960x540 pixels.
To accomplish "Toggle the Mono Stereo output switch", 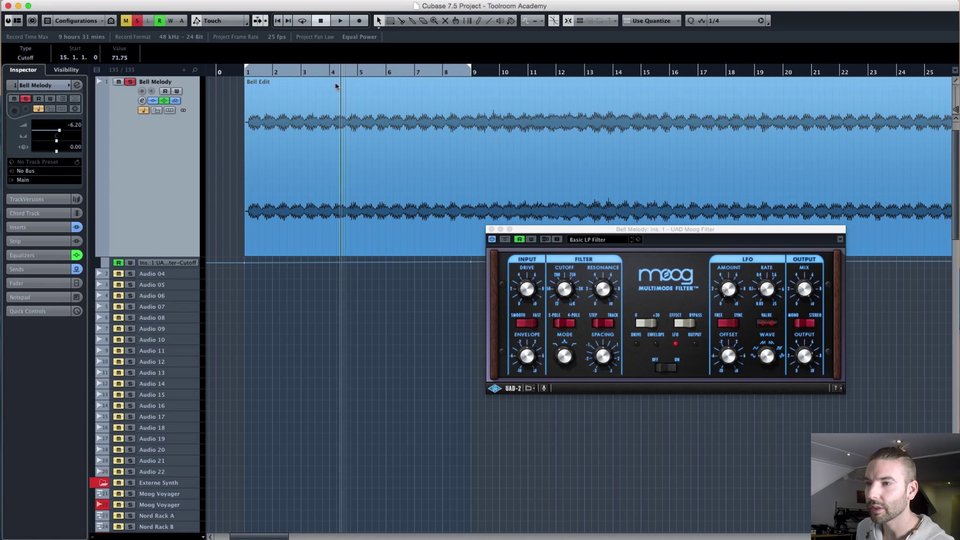I will tap(804, 323).
